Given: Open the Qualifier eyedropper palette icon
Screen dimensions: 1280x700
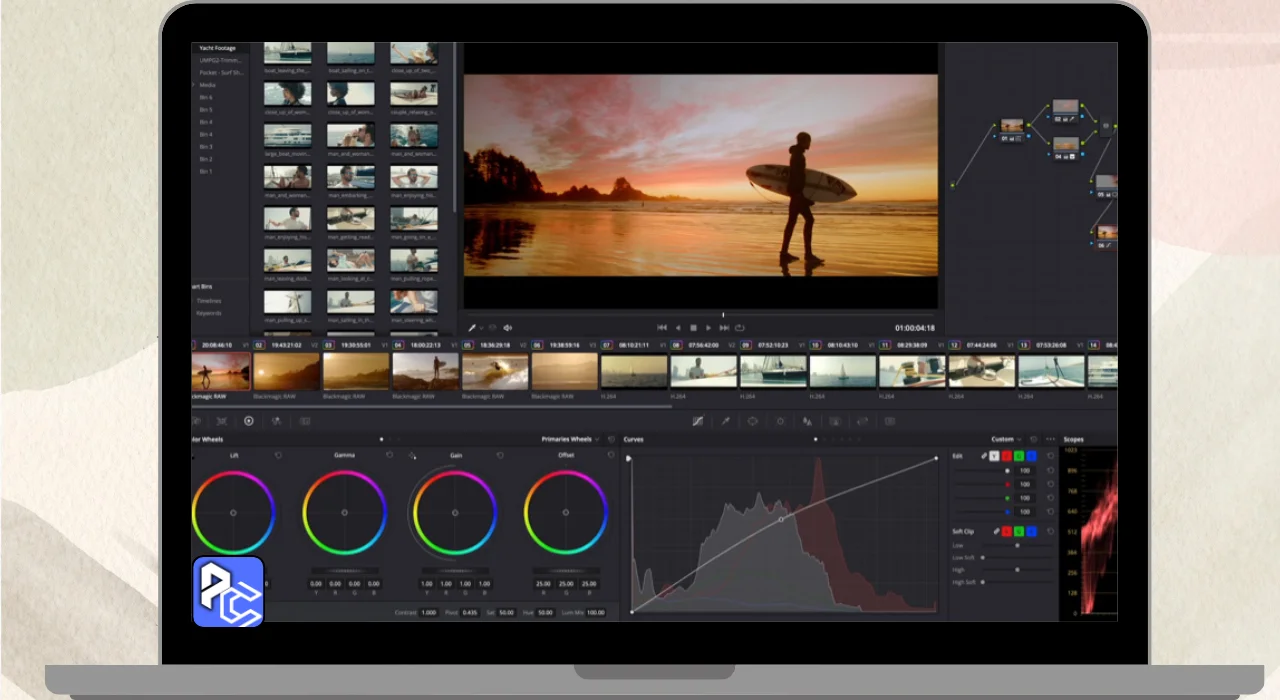Looking at the screenshot, I should click(x=725, y=421).
